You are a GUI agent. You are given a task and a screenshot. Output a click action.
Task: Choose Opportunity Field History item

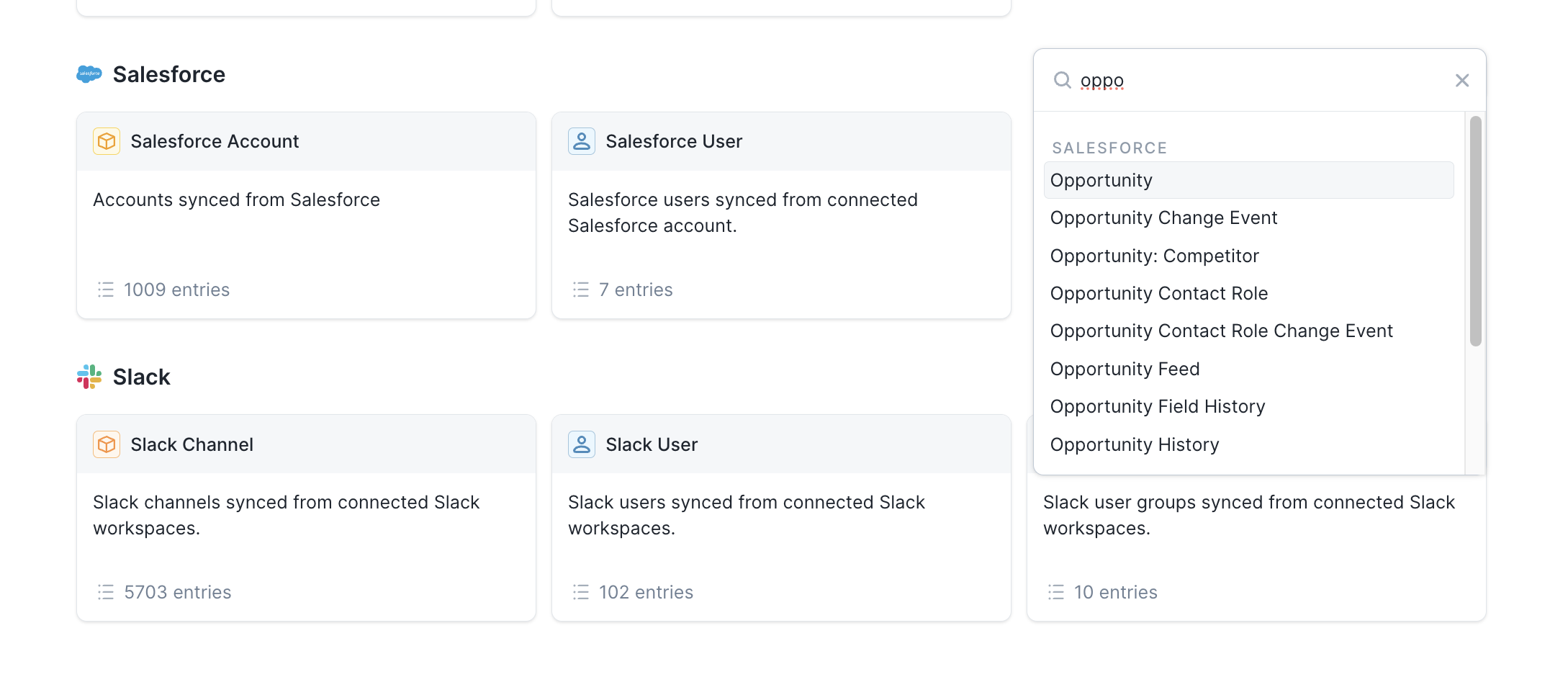click(x=1157, y=406)
